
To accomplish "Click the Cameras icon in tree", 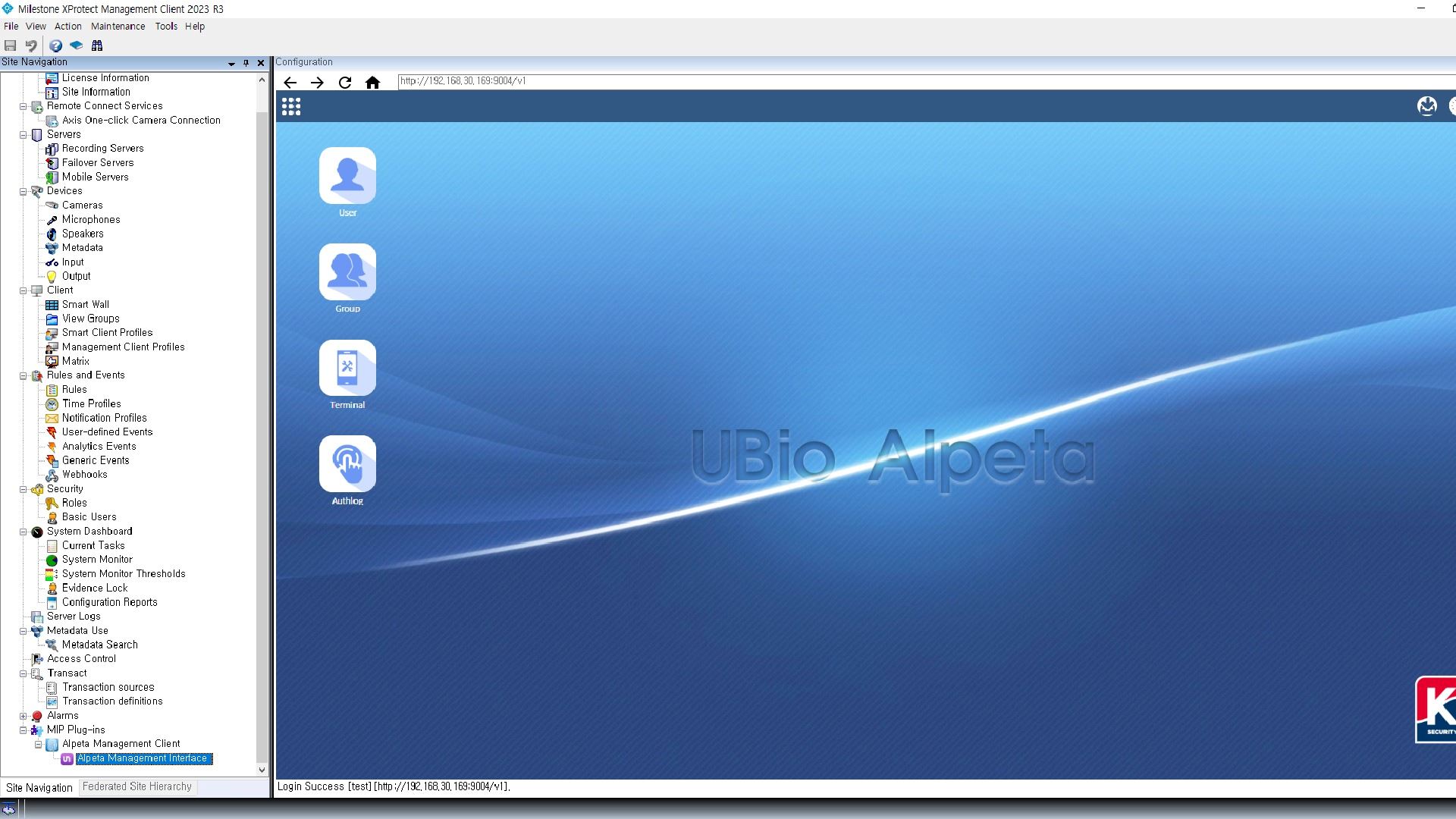I will point(52,206).
